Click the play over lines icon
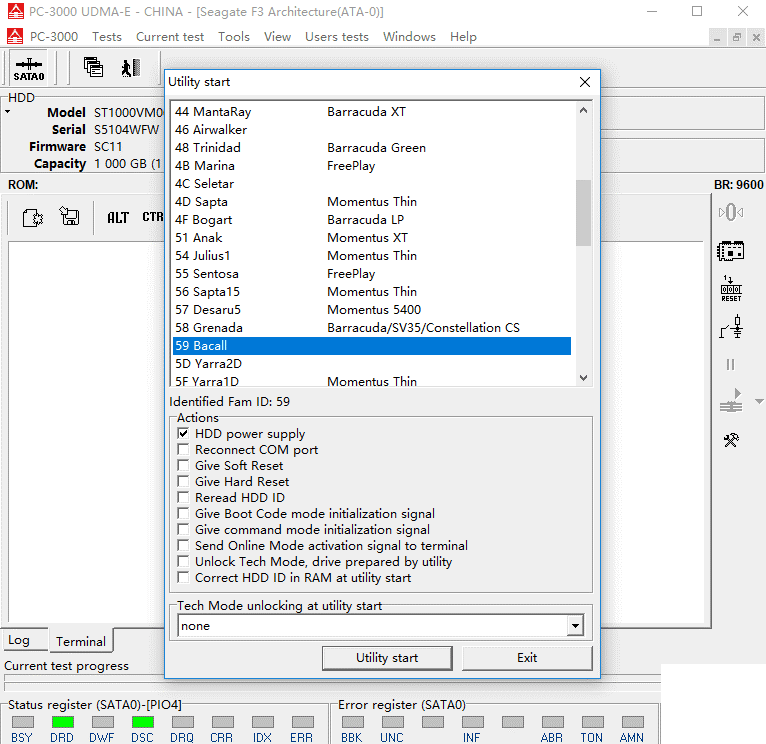This screenshot has width=766, height=744. [x=731, y=401]
